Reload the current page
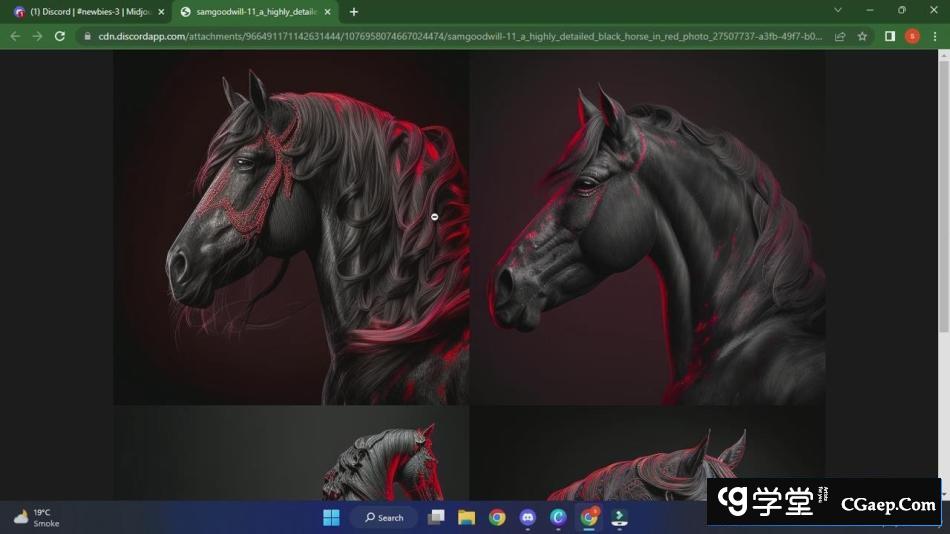Screen dimensions: 950x534 [60, 36]
